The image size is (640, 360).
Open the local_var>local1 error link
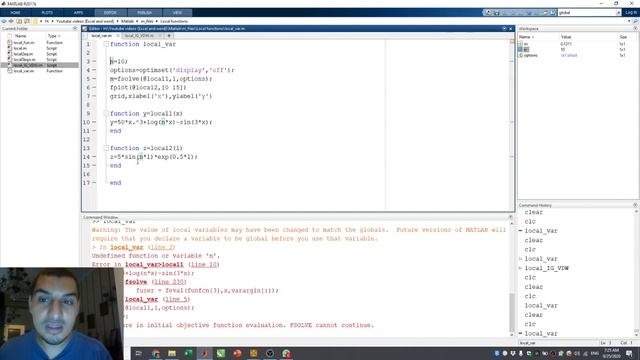click(x=154, y=264)
